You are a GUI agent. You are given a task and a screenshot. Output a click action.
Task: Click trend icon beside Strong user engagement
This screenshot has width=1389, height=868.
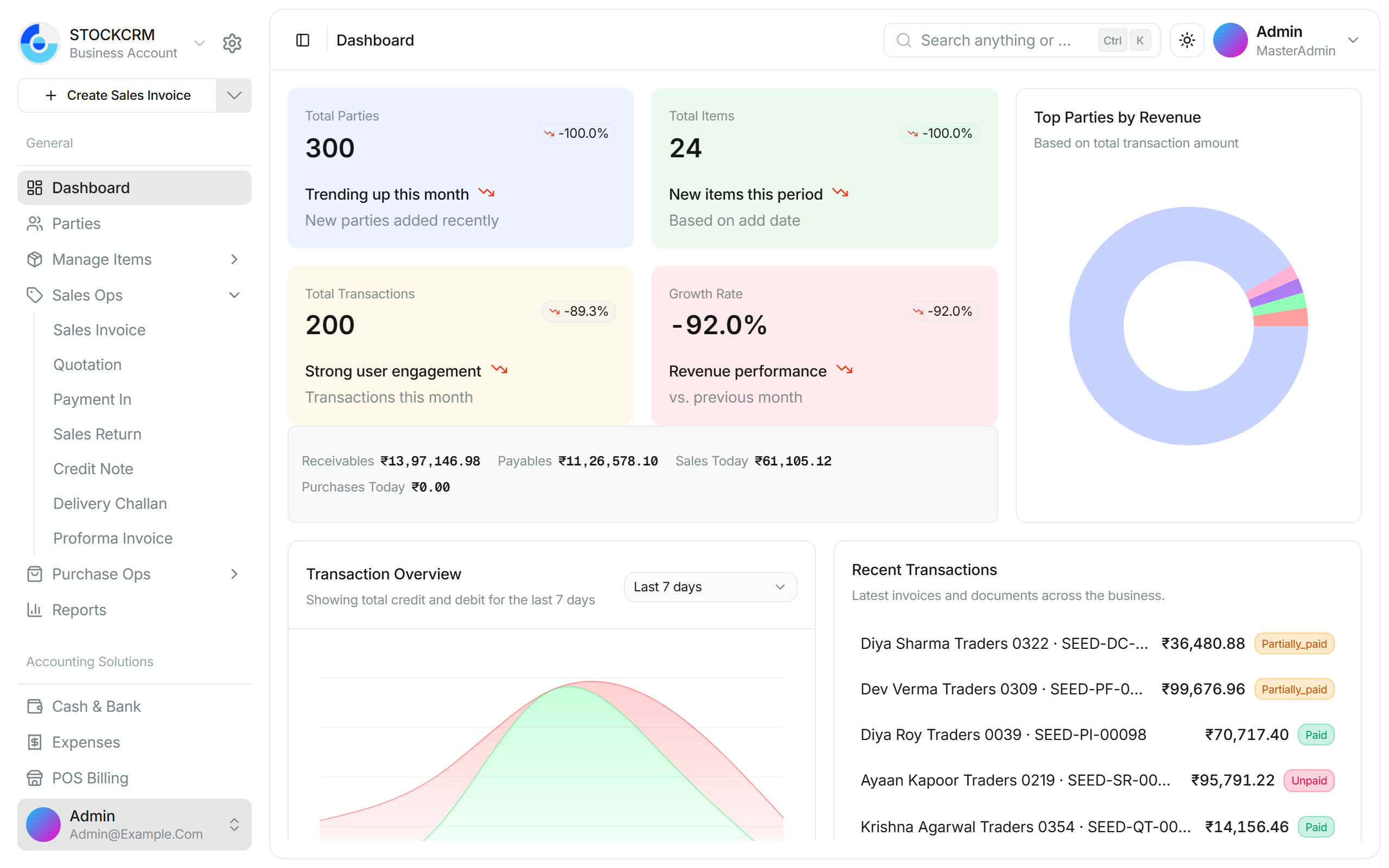(x=499, y=369)
